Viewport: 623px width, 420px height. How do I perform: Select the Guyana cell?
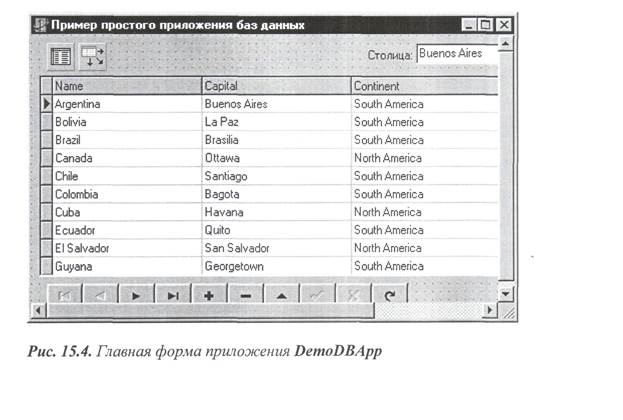pos(127,266)
